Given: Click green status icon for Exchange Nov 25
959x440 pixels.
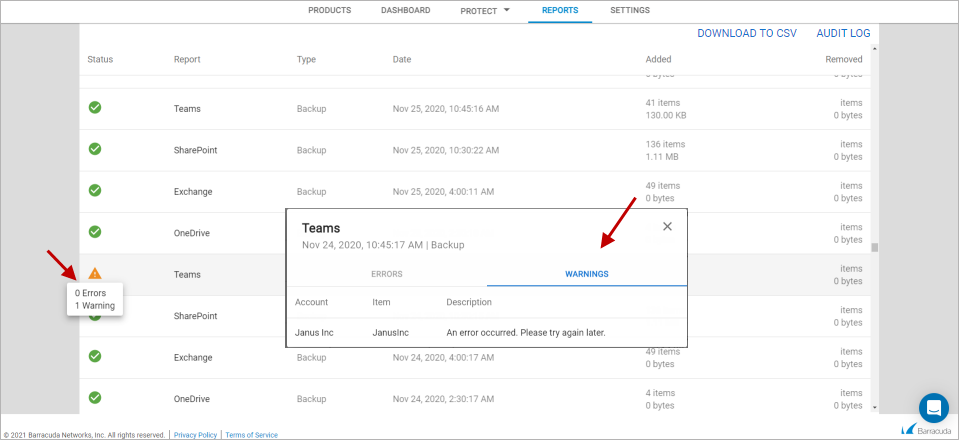Looking at the screenshot, I should click(x=95, y=190).
